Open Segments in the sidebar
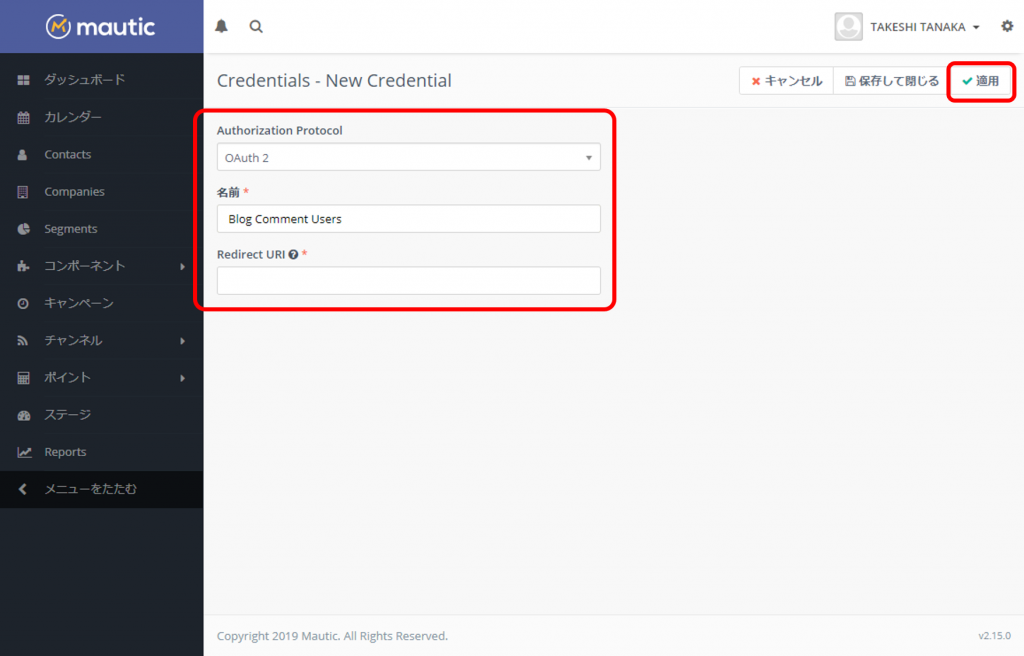The image size is (1024, 656). pyautogui.click(x=70, y=229)
